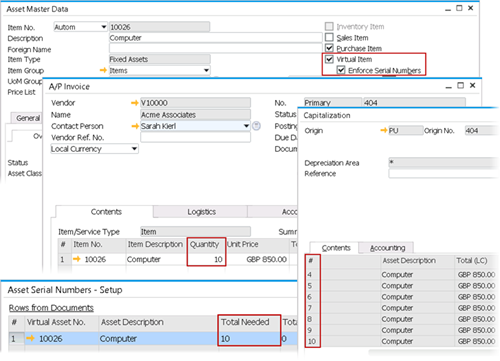Click the Description field containing Computer
The height and width of the screenshot is (361, 500).
point(215,38)
